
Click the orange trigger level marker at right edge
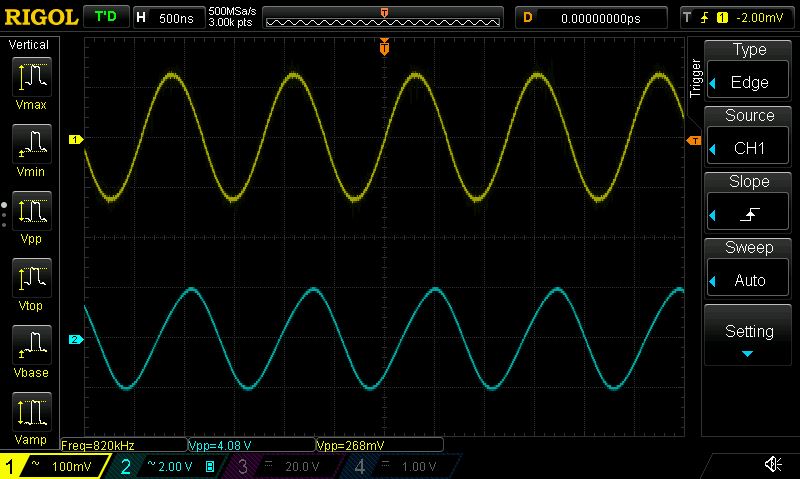694,140
